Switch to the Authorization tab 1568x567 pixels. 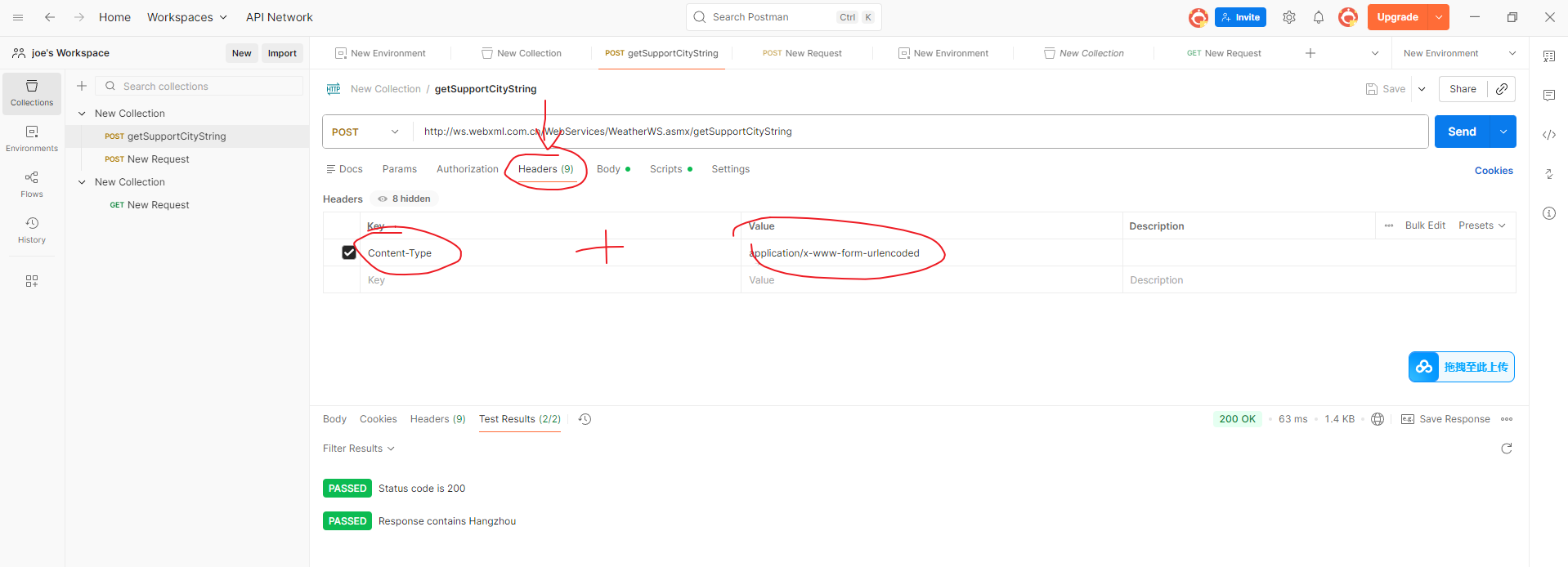468,169
